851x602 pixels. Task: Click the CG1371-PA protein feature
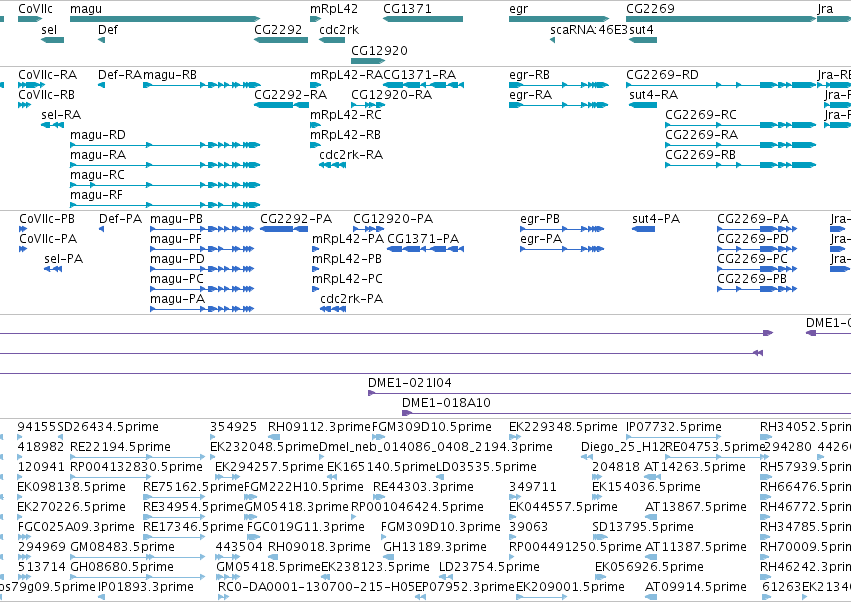coord(426,249)
